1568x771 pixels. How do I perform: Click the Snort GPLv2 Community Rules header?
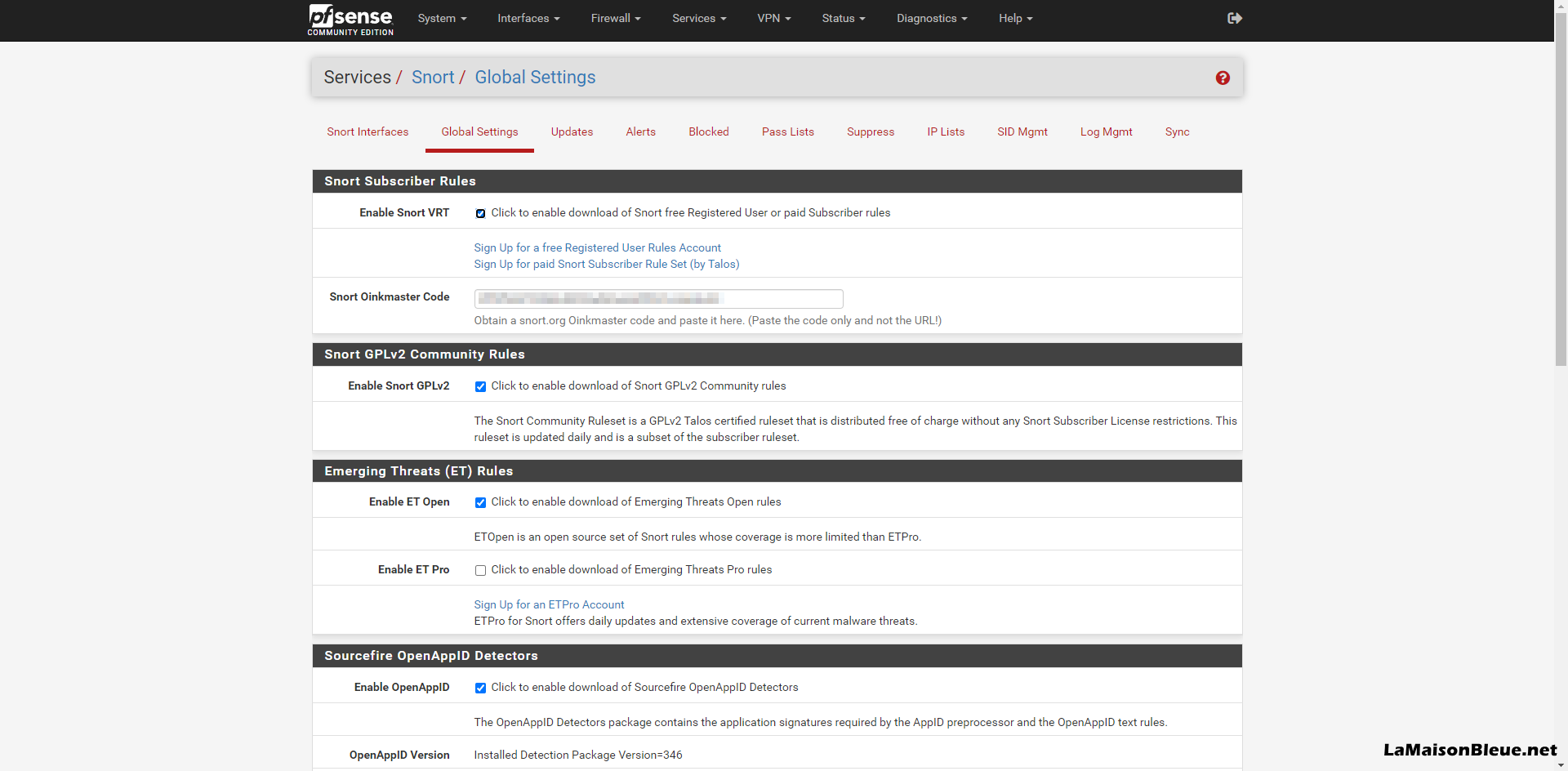tap(777, 354)
